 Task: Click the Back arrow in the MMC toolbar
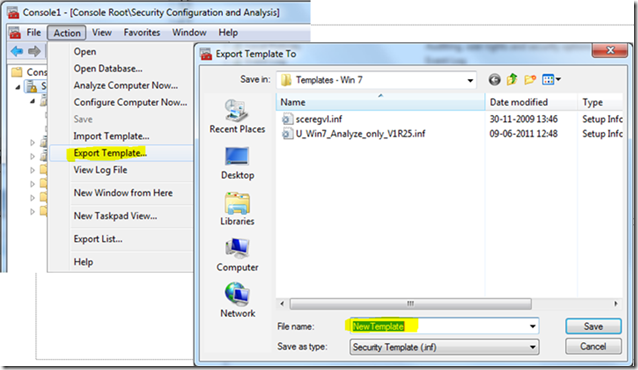pyautogui.click(x=17, y=51)
